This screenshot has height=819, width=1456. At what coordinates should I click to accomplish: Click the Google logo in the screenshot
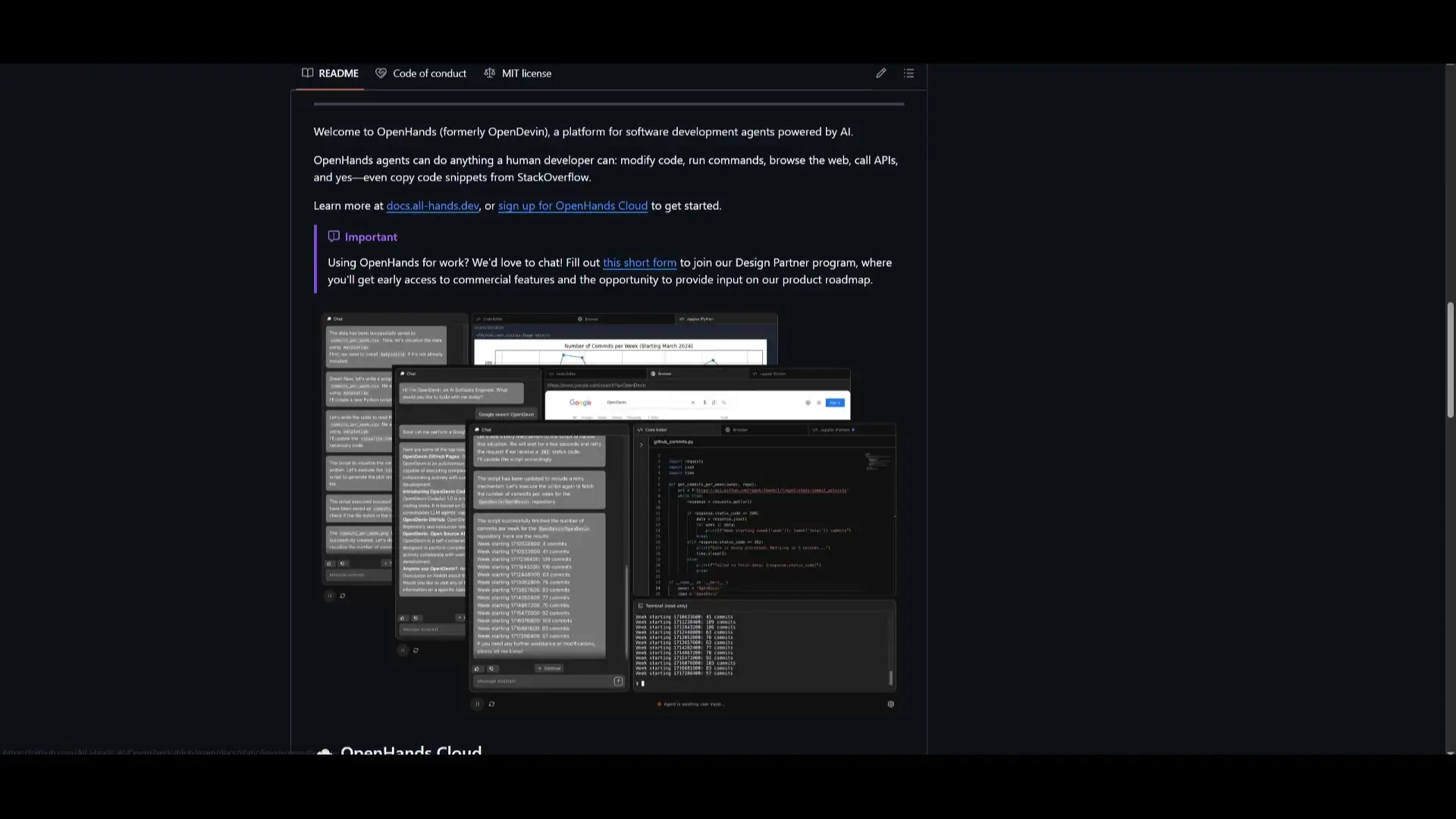(580, 403)
